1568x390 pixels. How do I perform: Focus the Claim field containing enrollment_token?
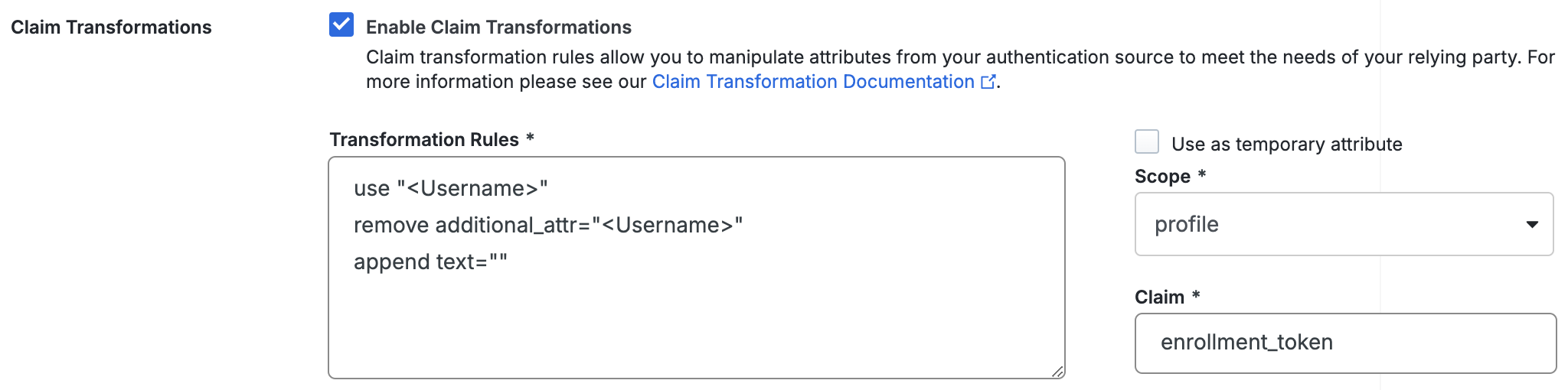point(1344,343)
